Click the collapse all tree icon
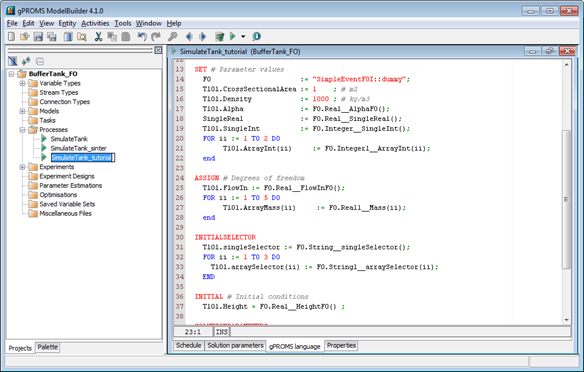The width and height of the screenshot is (584, 372). pos(40,61)
